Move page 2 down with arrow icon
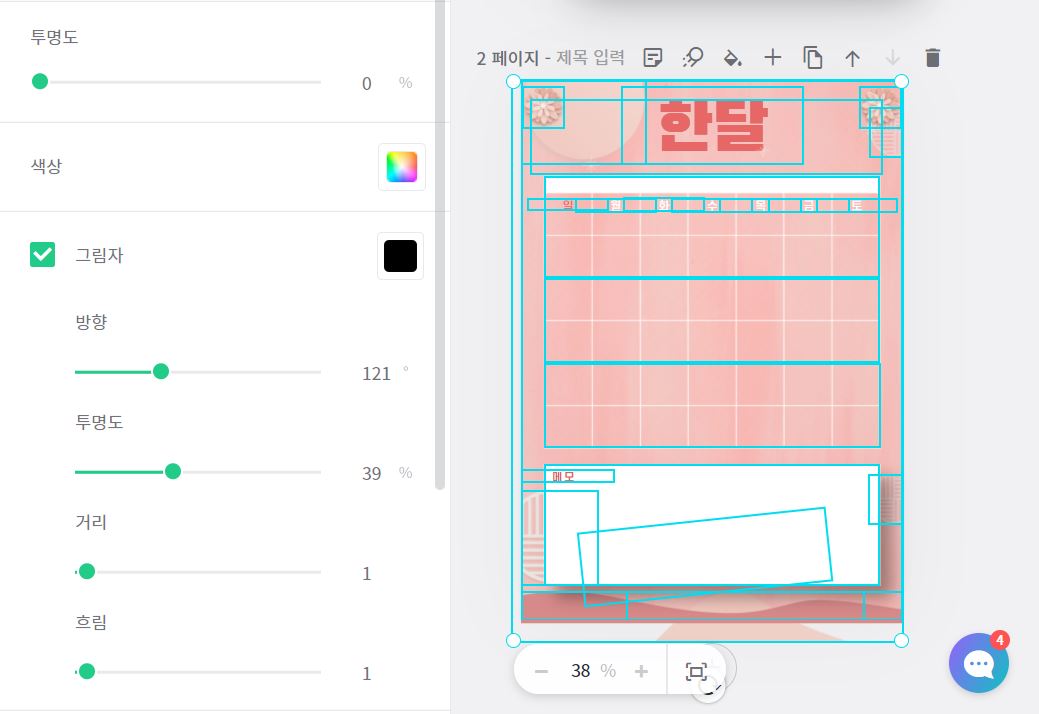Screen dimensions: 1039x714 pyautogui.click(x=893, y=58)
